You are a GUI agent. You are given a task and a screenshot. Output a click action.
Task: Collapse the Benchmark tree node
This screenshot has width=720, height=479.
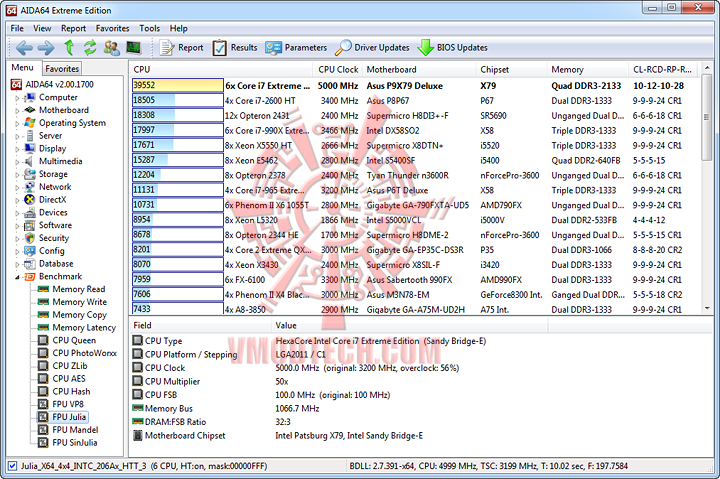17,277
